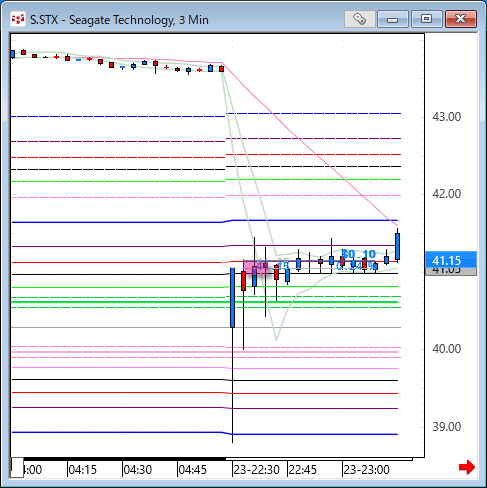Screen dimensions: 487x488
Task: Click the long blue gap-down candlestick at 22:30
Action: pyautogui.click(x=233, y=298)
